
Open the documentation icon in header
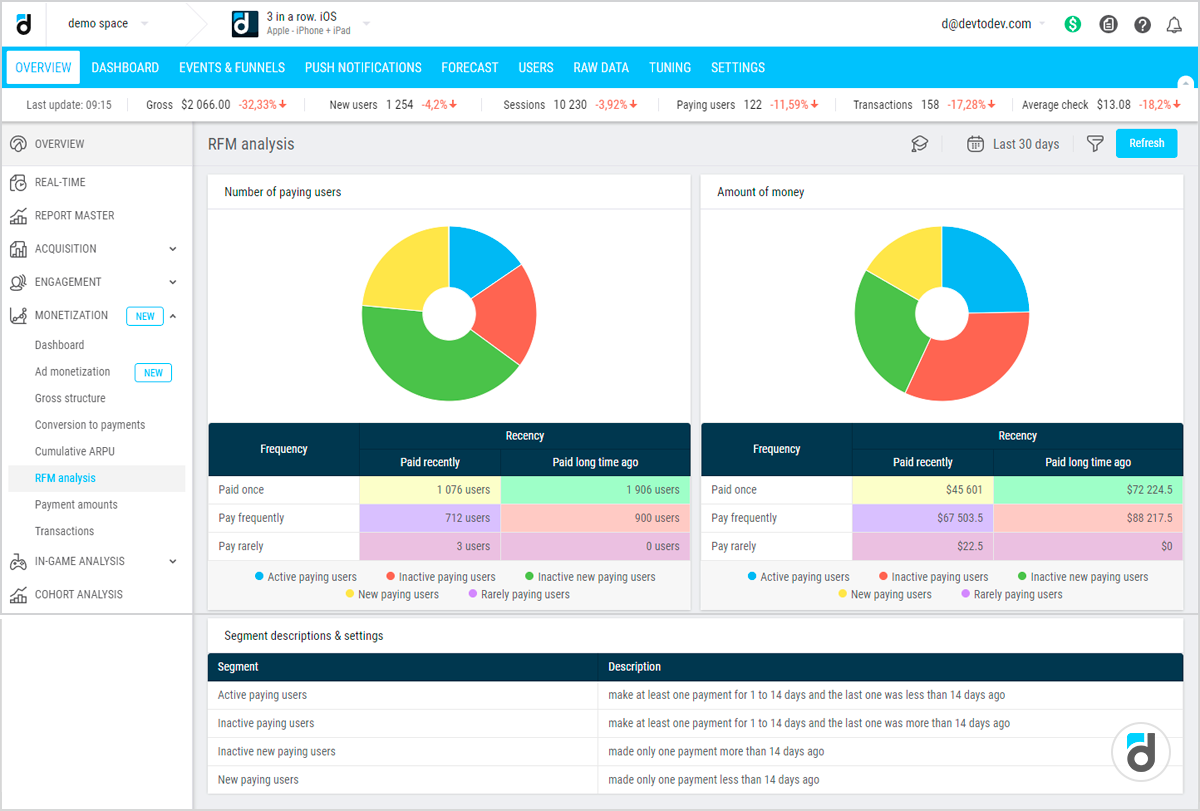pyautogui.click(x=1108, y=24)
